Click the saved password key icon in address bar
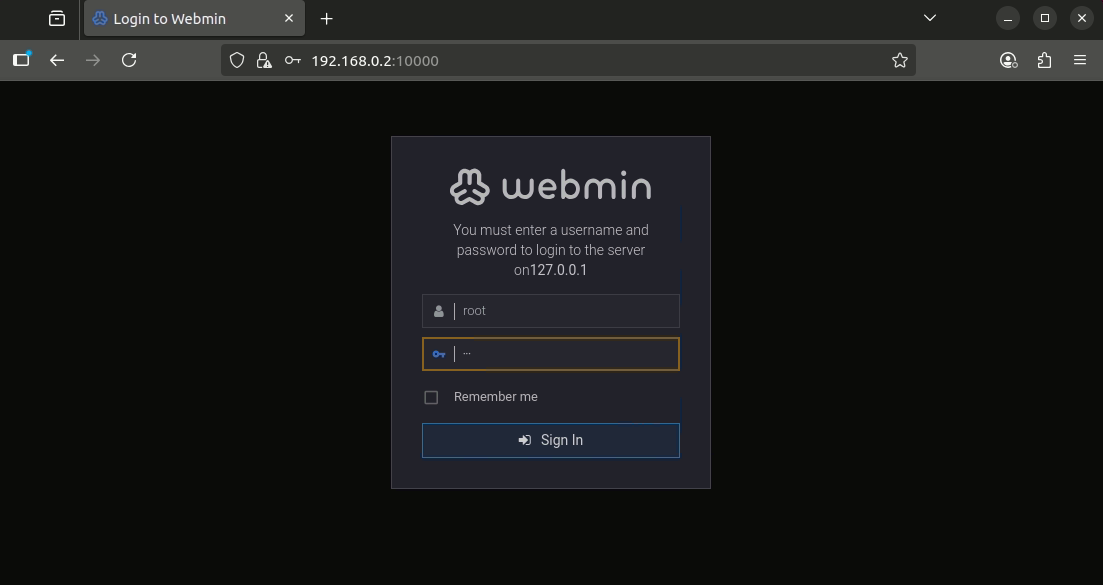The width and height of the screenshot is (1103, 585). [x=292, y=60]
